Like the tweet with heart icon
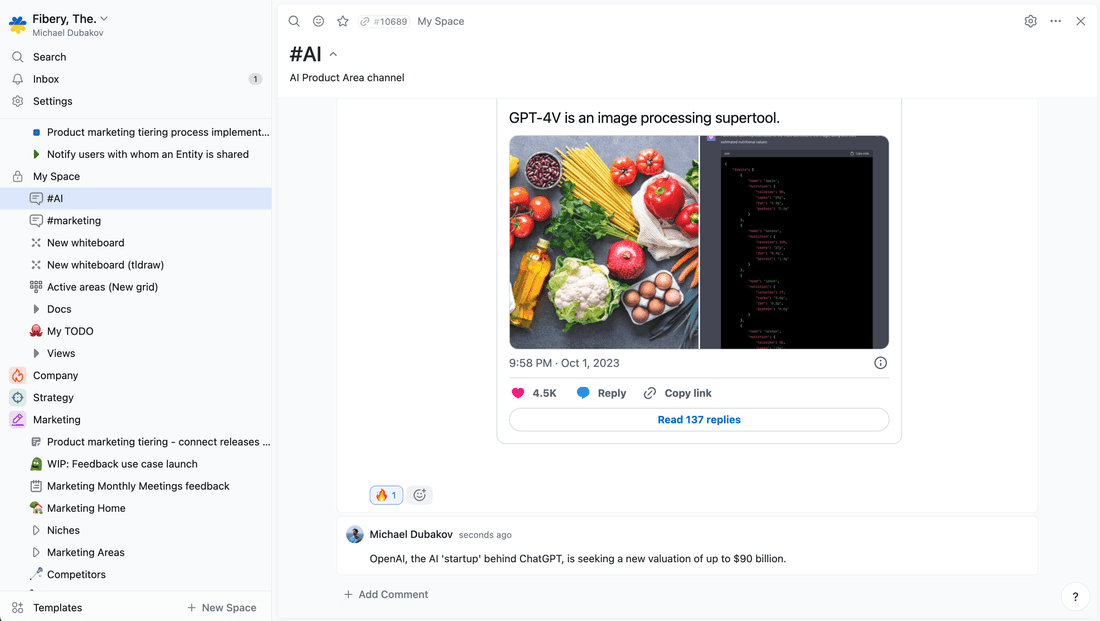 pos(518,393)
